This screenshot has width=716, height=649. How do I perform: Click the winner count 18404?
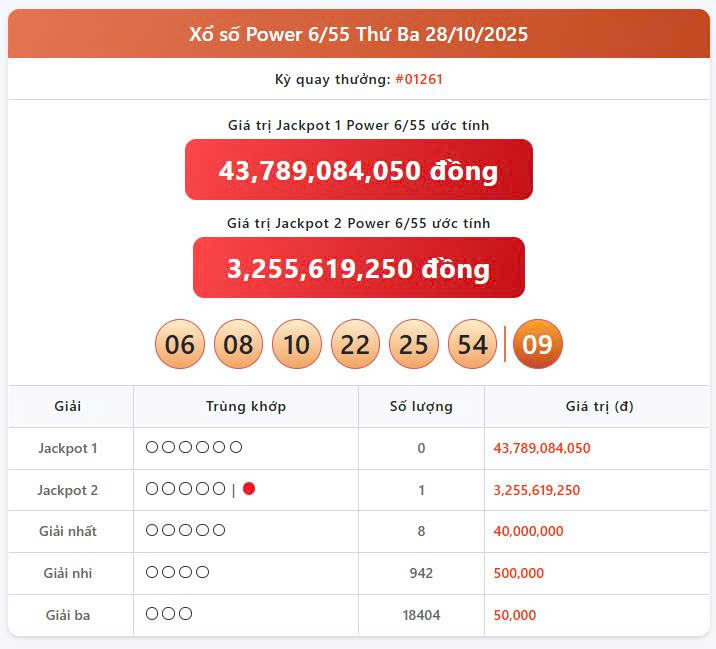[421, 615]
